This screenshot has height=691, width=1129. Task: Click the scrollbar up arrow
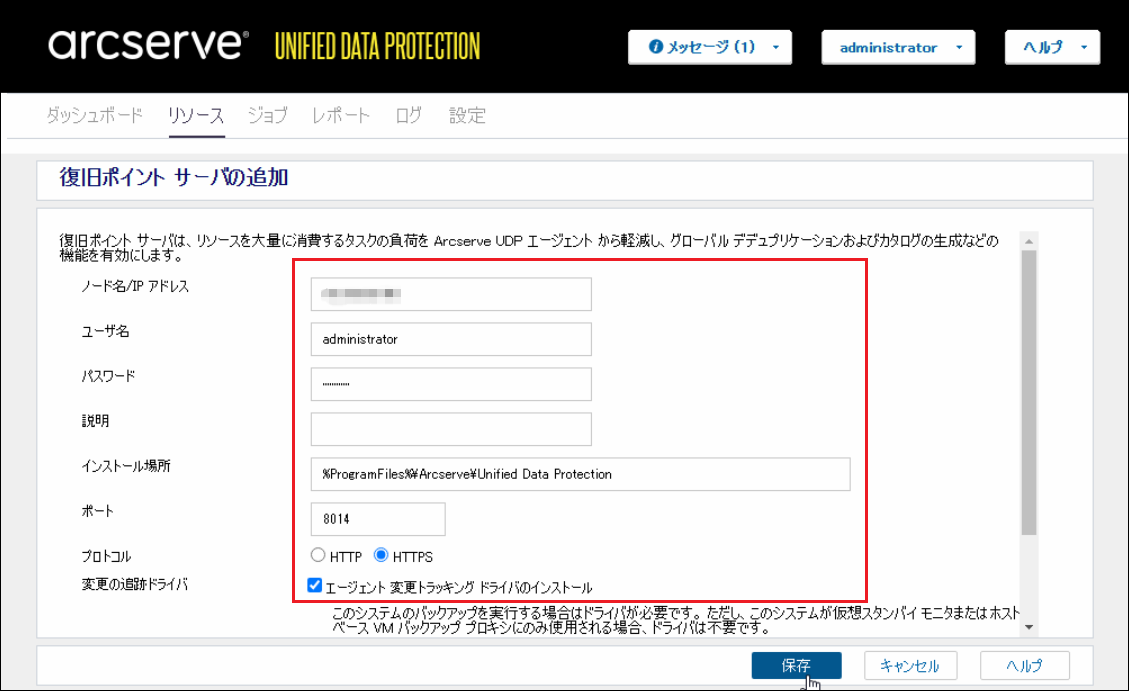(1029, 241)
